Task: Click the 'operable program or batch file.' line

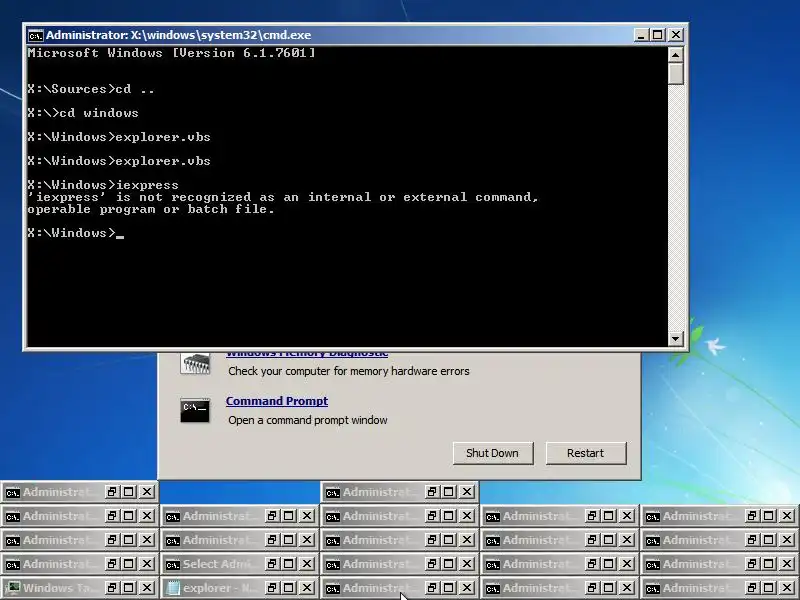Action: [151, 209]
